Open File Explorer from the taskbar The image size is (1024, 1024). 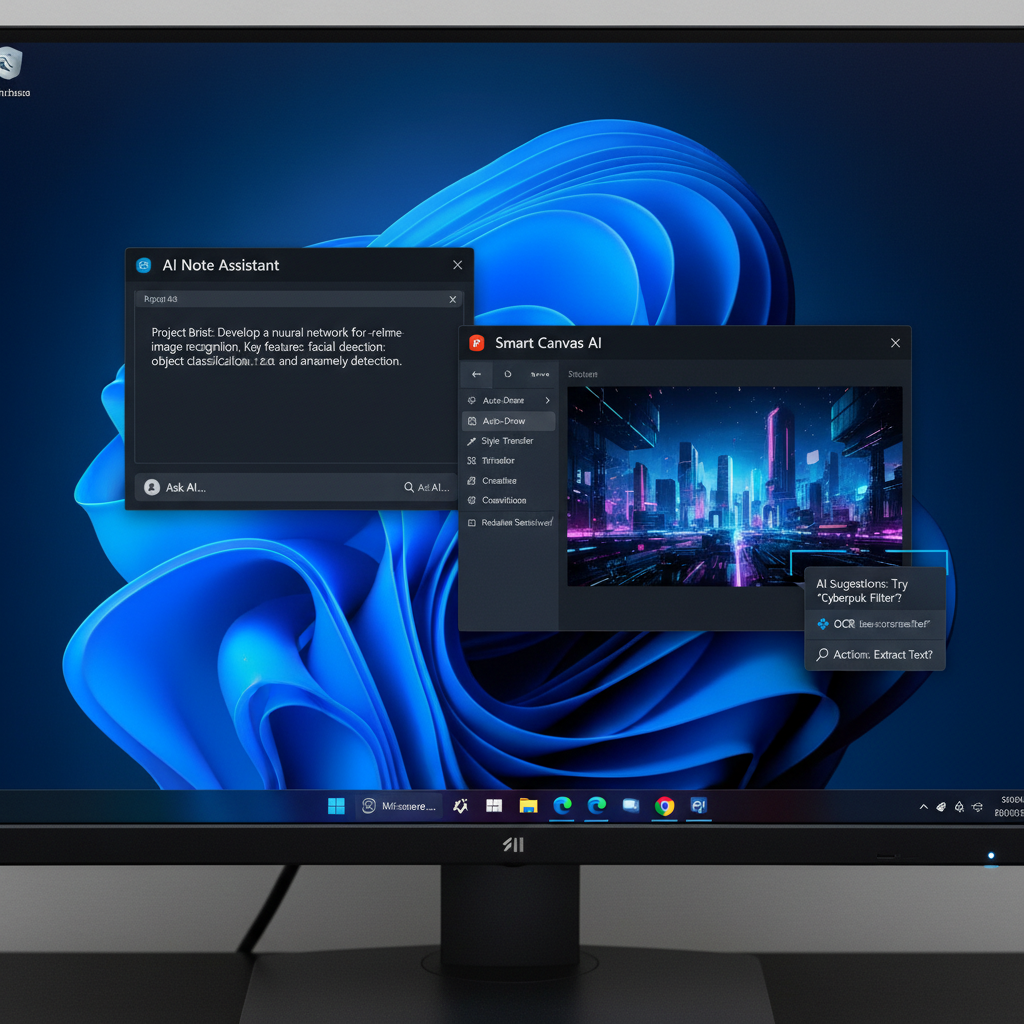click(x=528, y=806)
